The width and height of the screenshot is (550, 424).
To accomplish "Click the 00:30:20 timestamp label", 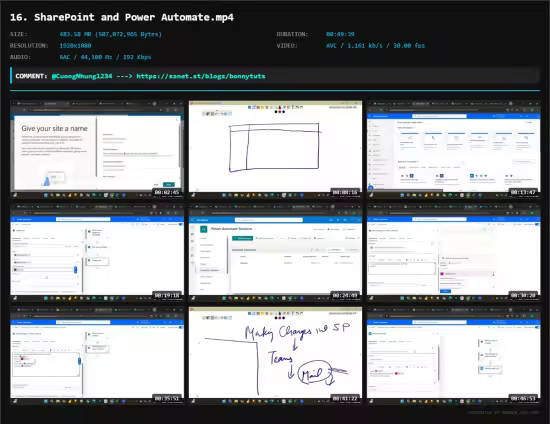I will (523, 296).
